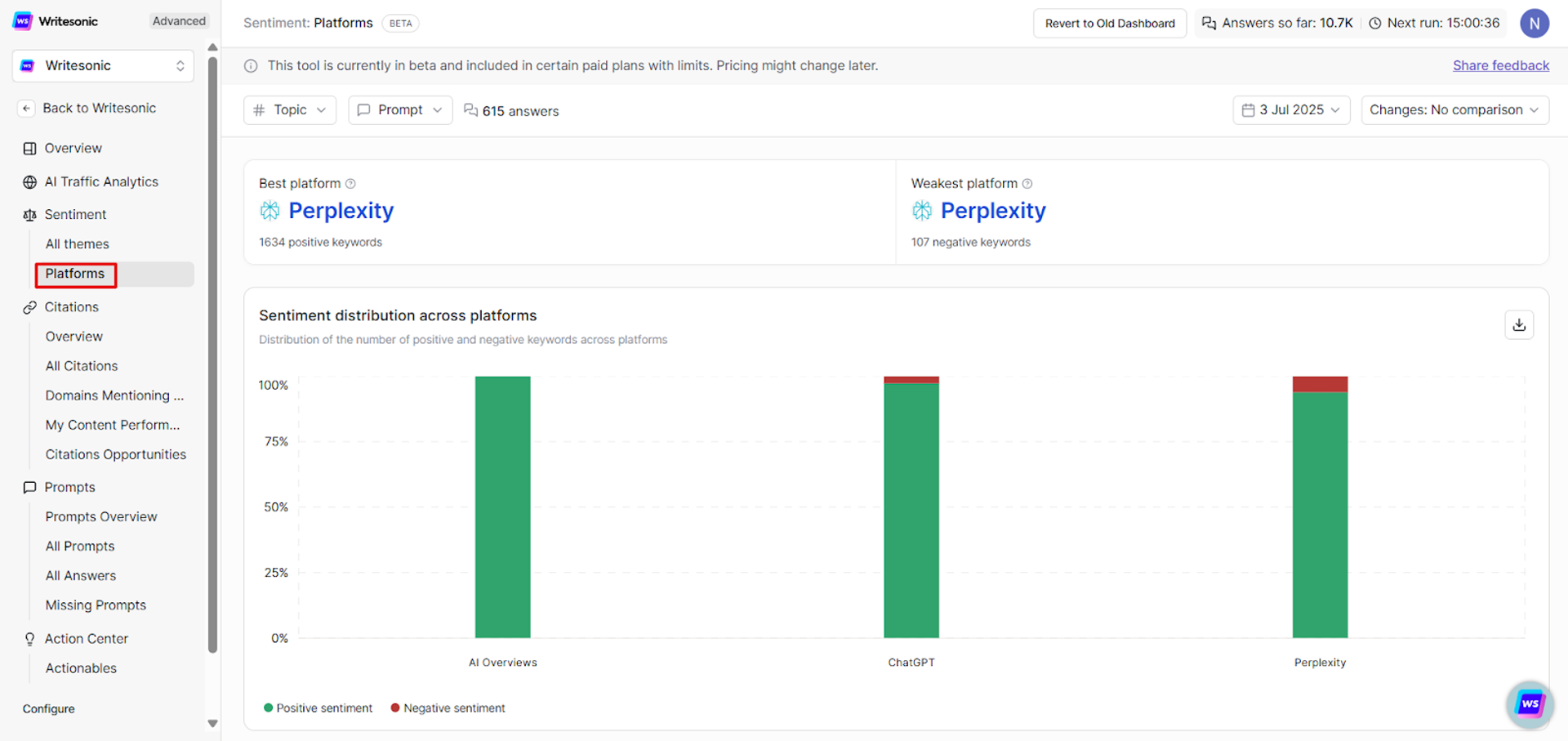Click the Advanced plan badge
The height and width of the screenshot is (741, 1568).
(179, 21)
